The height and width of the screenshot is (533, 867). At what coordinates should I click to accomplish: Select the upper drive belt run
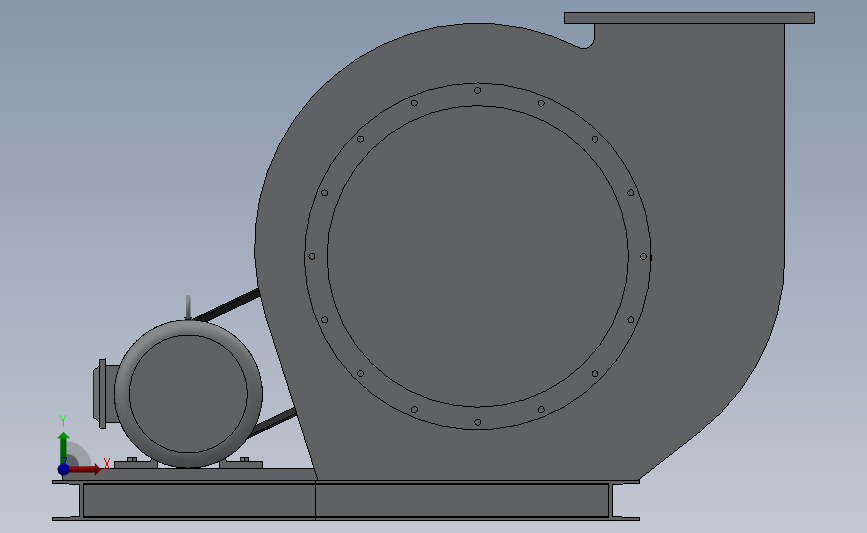click(x=227, y=305)
